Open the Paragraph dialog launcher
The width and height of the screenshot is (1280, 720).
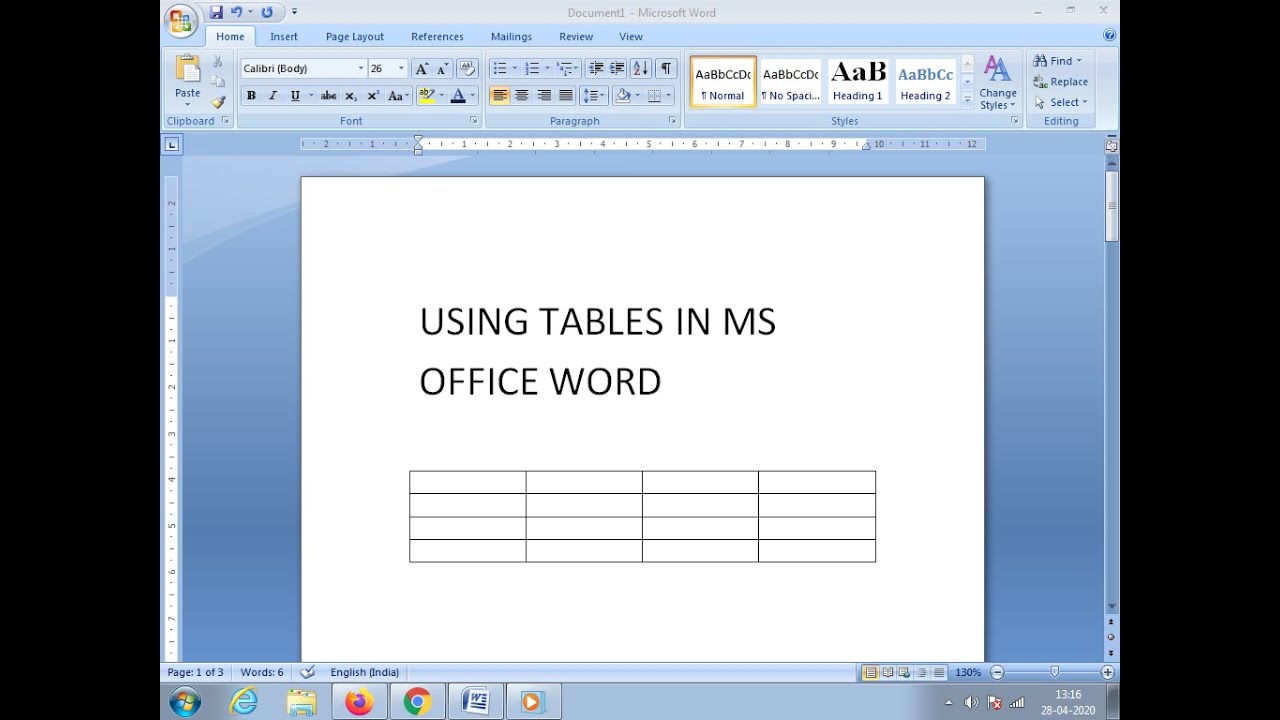point(672,121)
